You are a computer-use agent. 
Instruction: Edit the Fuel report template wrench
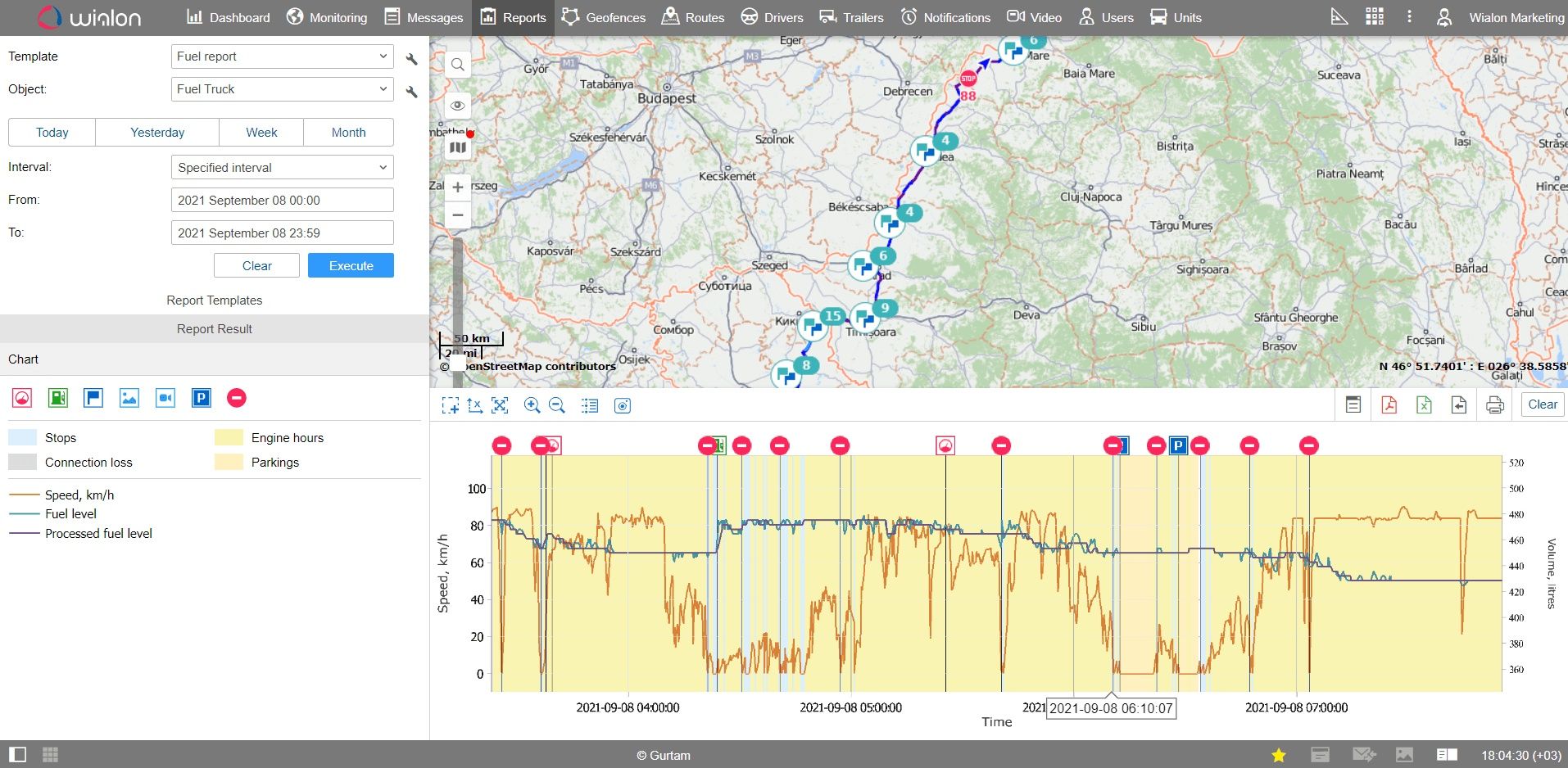pos(411,58)
